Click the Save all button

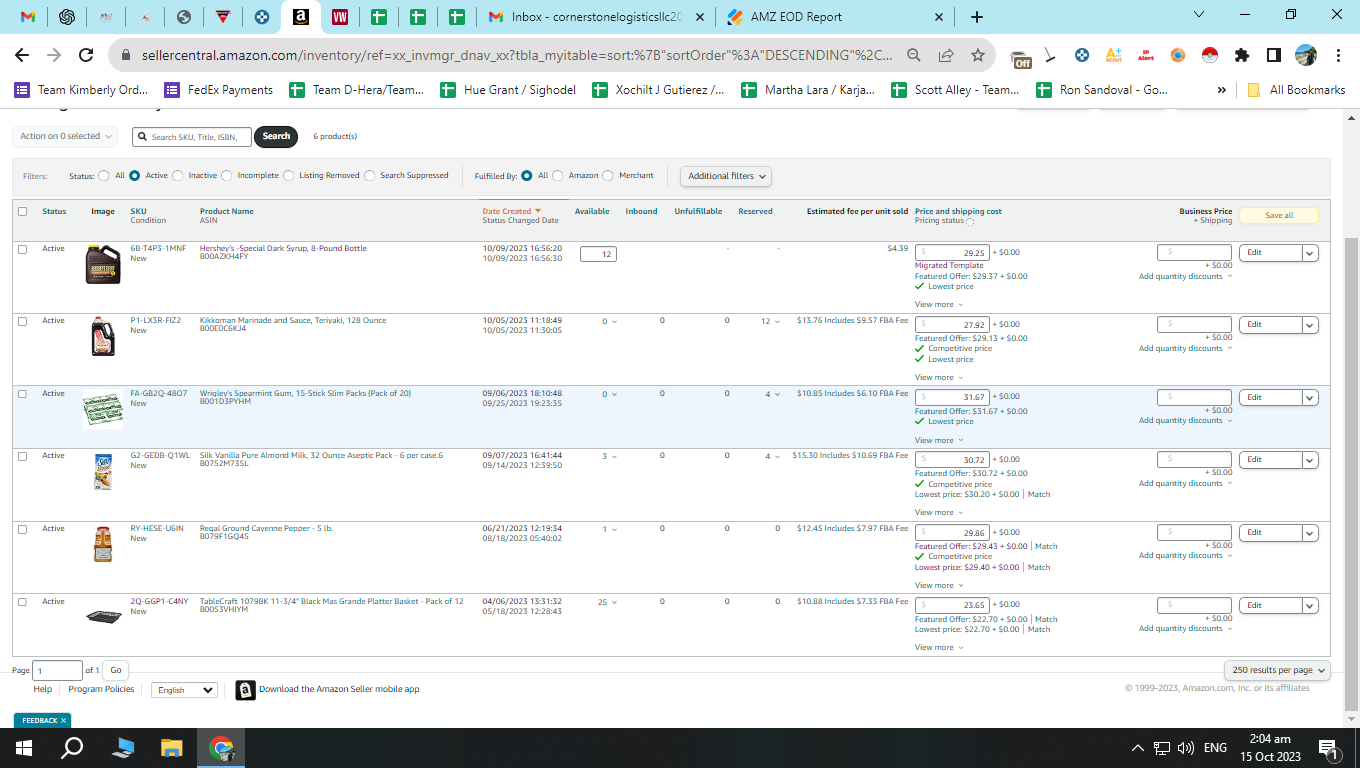coord(1279,215)
